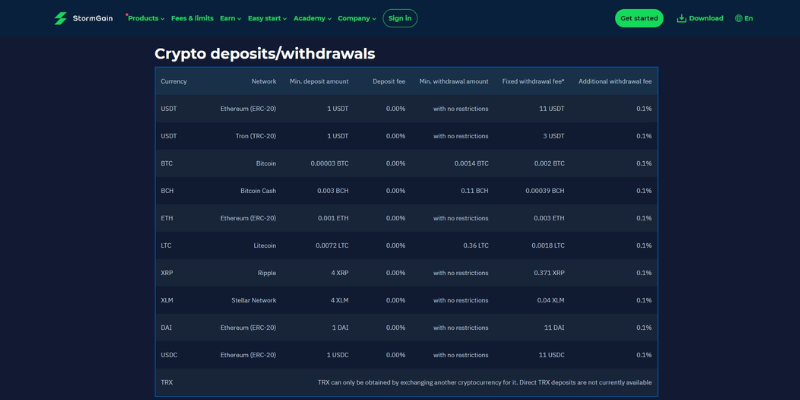Expand the Products dropdown menu
This screenshot has height=400, width=800.
pos(146,18)
